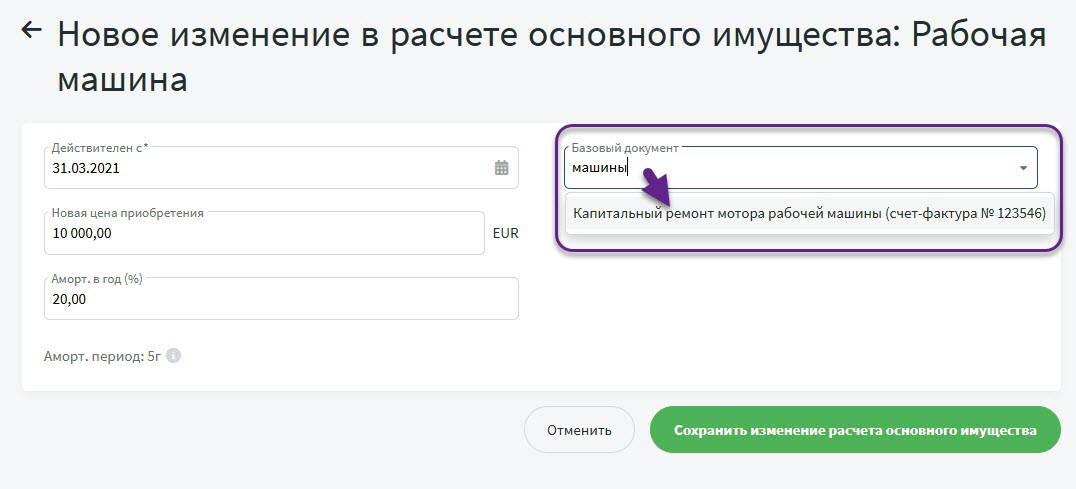Open the calendar date picker icon

[502, 168]
